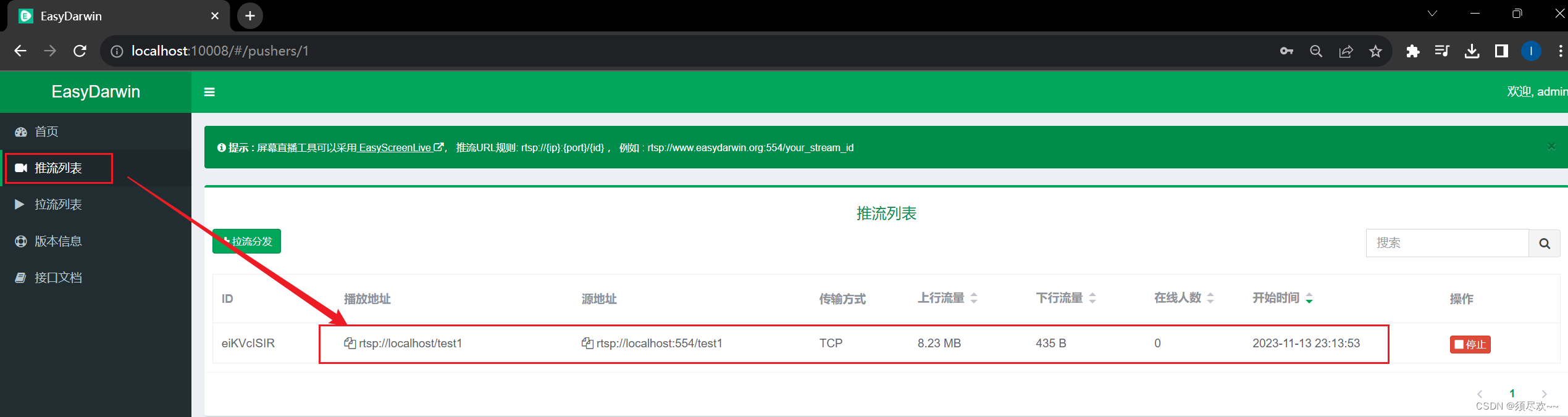Dismiss the green tip banner
Screen dimensions: 1568x417
coord(1551,146)
